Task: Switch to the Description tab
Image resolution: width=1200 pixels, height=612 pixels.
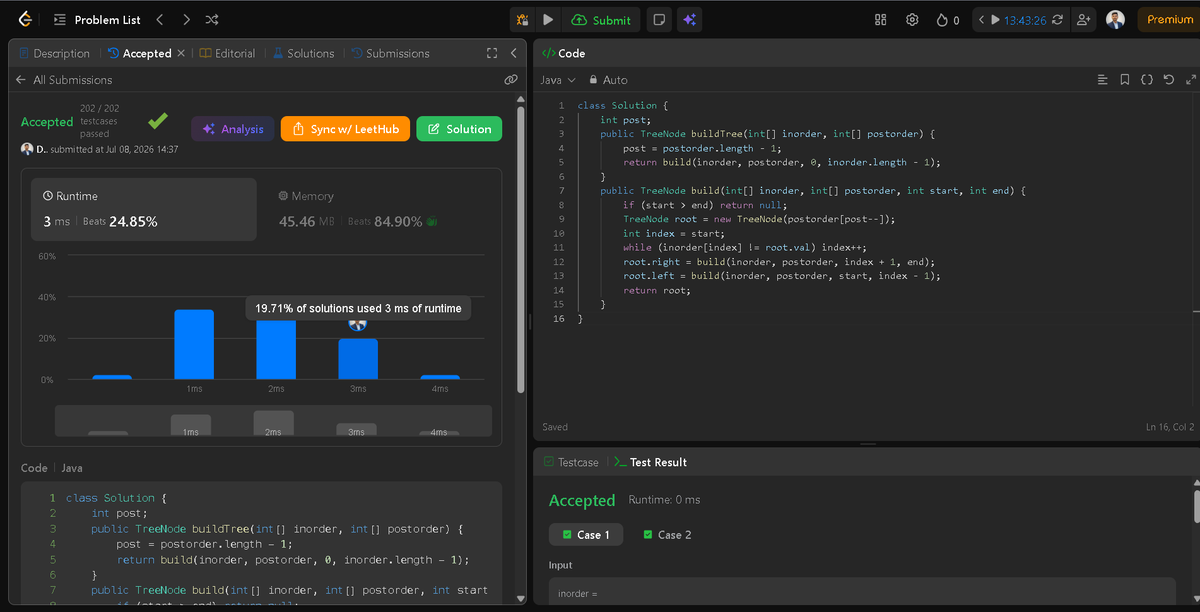Action: 54,53
